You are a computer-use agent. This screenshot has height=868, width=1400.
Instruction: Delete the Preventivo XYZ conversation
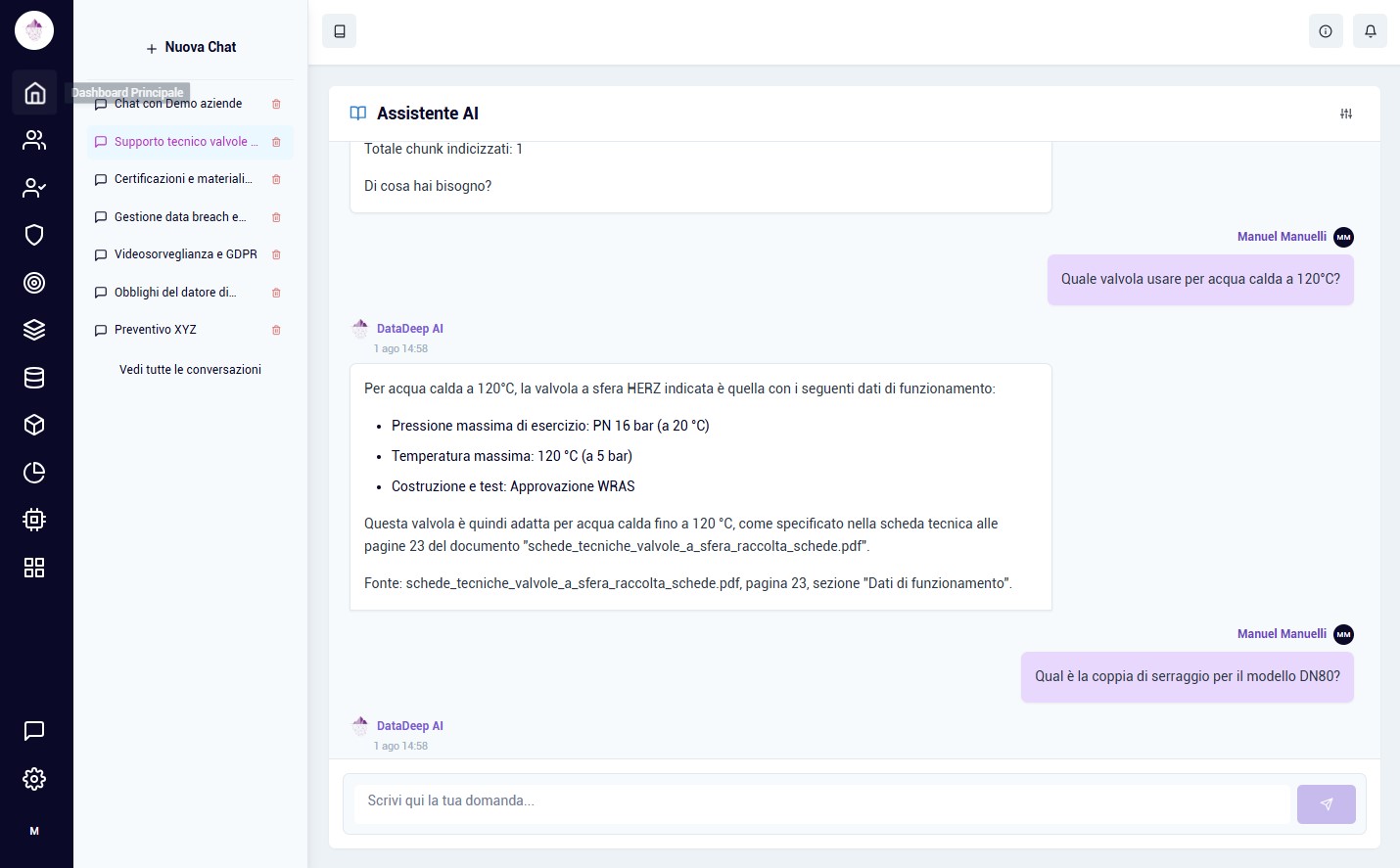276,331
